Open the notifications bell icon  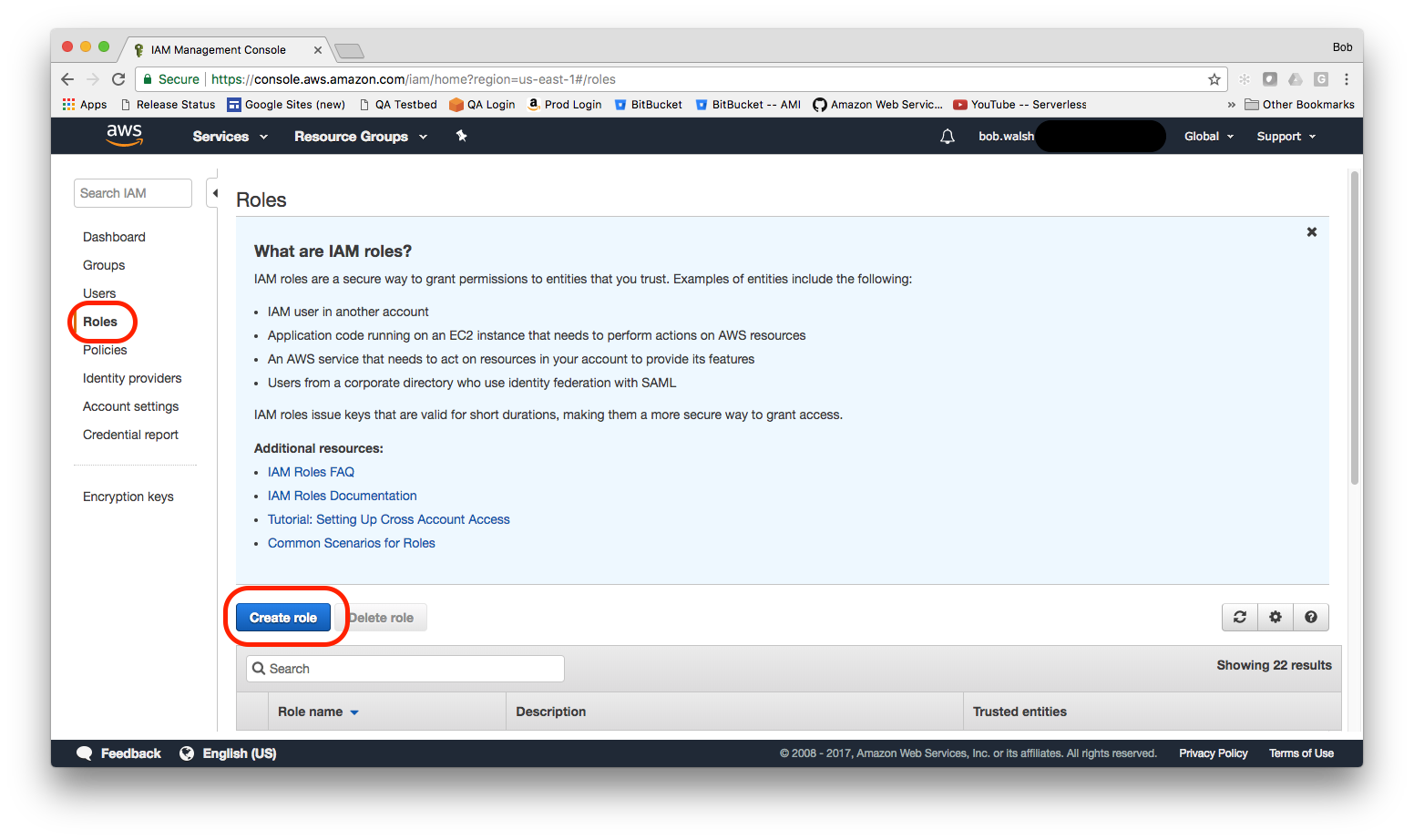click(948, 137)
